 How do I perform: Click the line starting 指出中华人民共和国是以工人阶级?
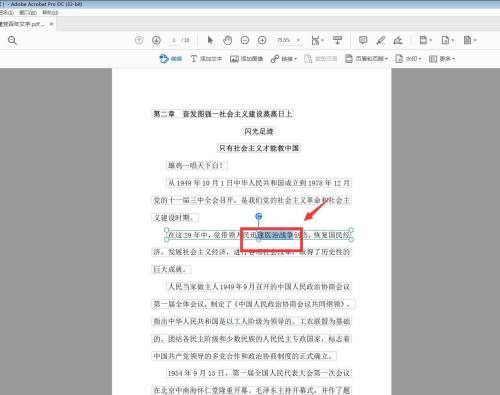point(252,321)
